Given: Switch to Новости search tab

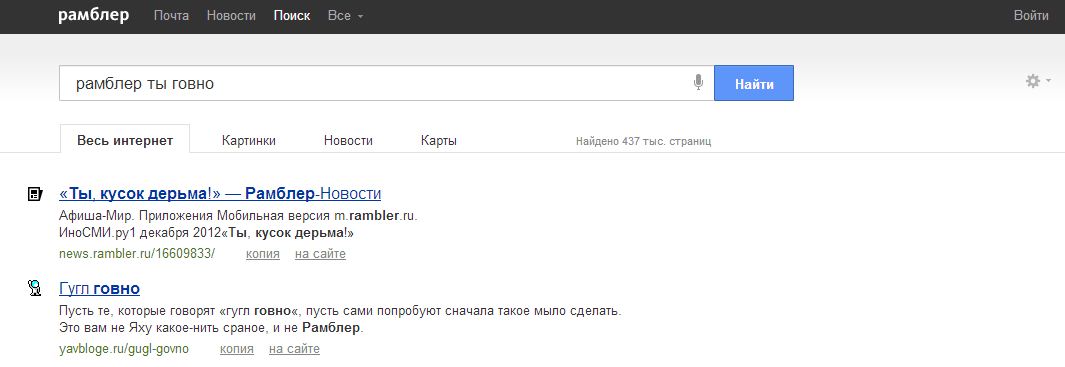Looking at the screenshot, I should pyautogui.click(x=348, y=141).
